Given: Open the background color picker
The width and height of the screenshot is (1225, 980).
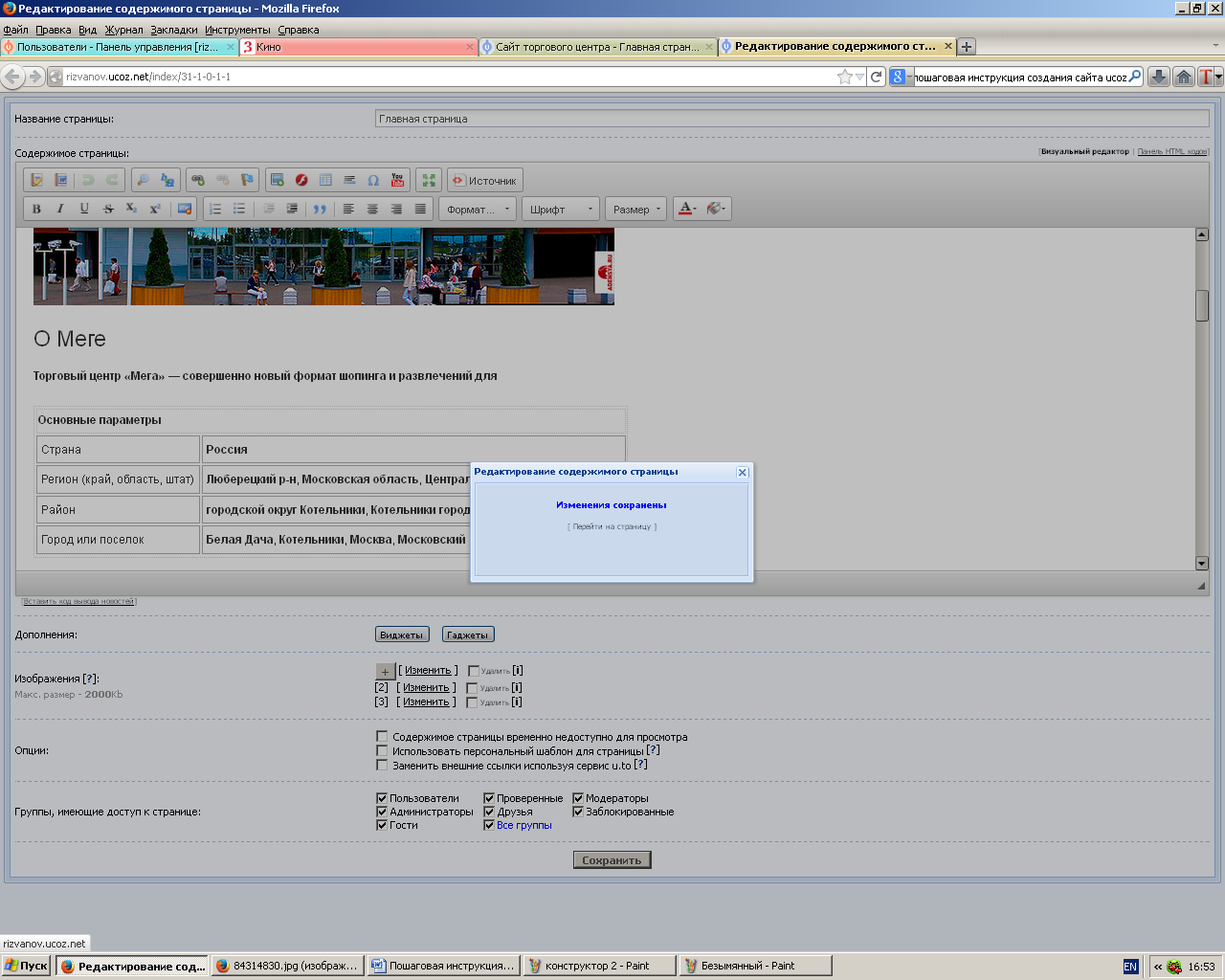Looking at the screenshot, I should tap(717, 209).
